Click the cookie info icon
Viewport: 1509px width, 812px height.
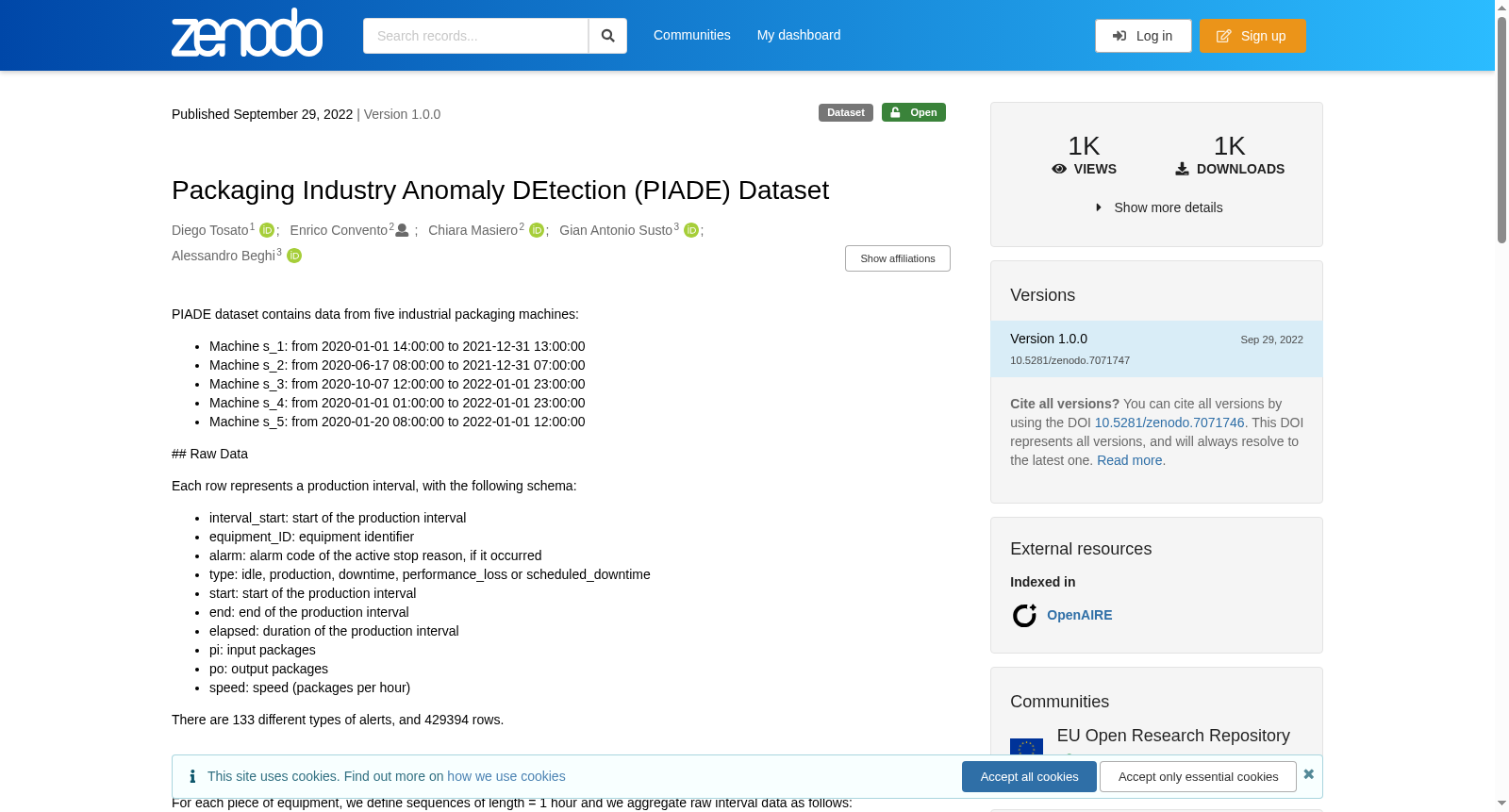click(192, 776)
